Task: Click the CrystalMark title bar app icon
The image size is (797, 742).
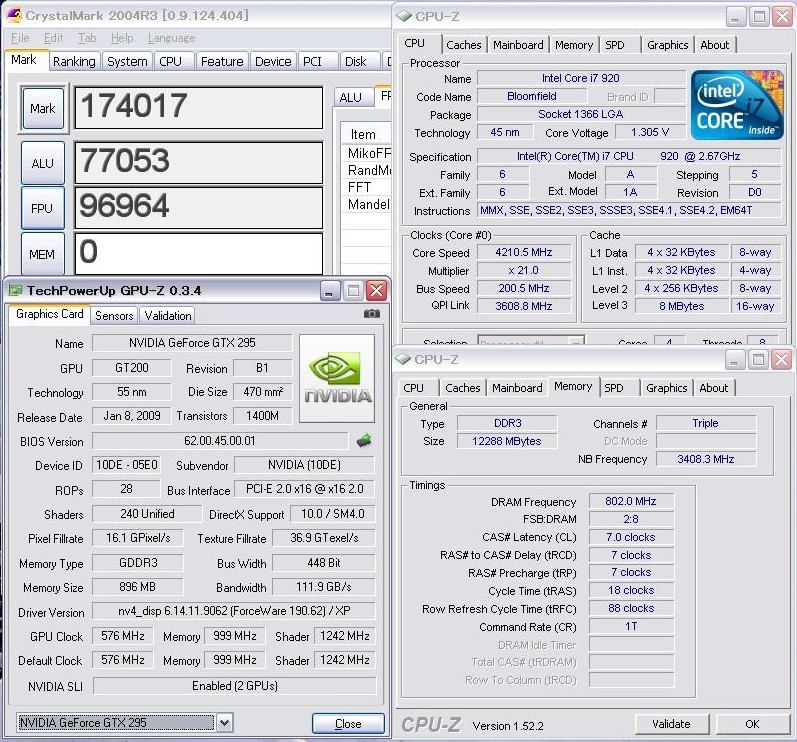Action: 13,16
